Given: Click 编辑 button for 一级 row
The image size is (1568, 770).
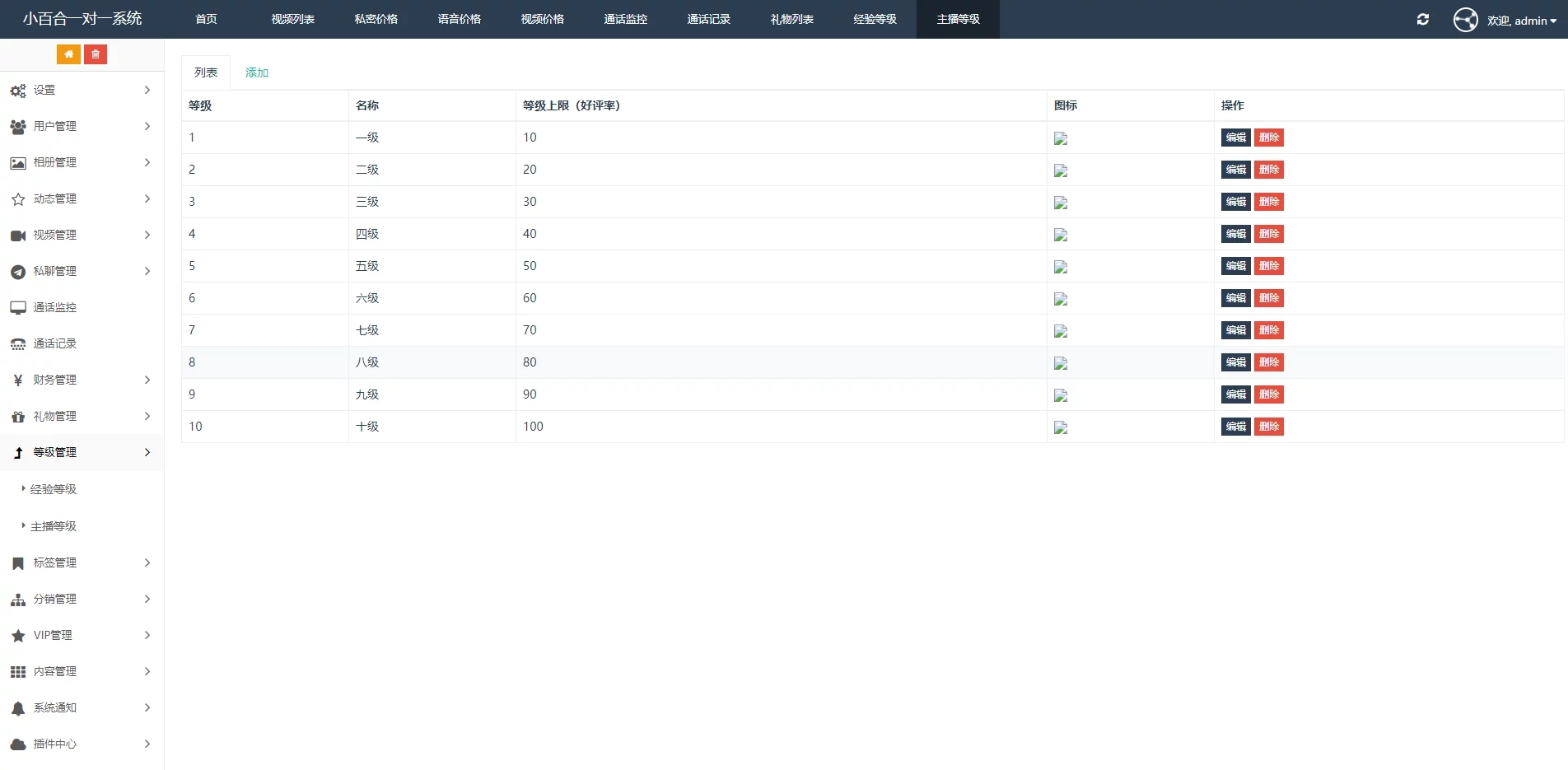Looking at the screenshot, I should tap(1235, 138).
